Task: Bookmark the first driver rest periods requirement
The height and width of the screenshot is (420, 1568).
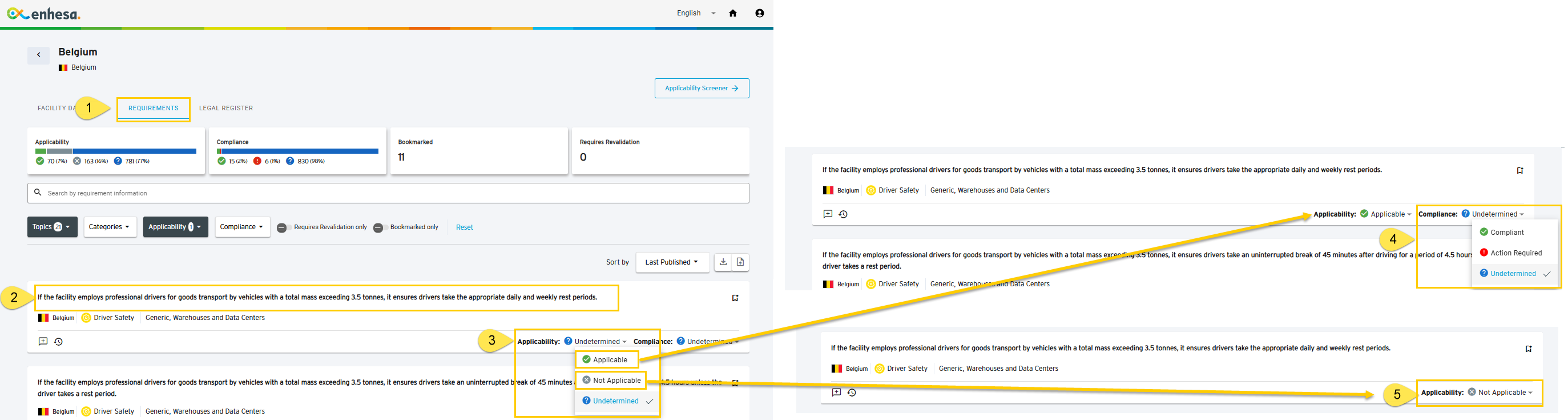Action: tap(735, 298)
